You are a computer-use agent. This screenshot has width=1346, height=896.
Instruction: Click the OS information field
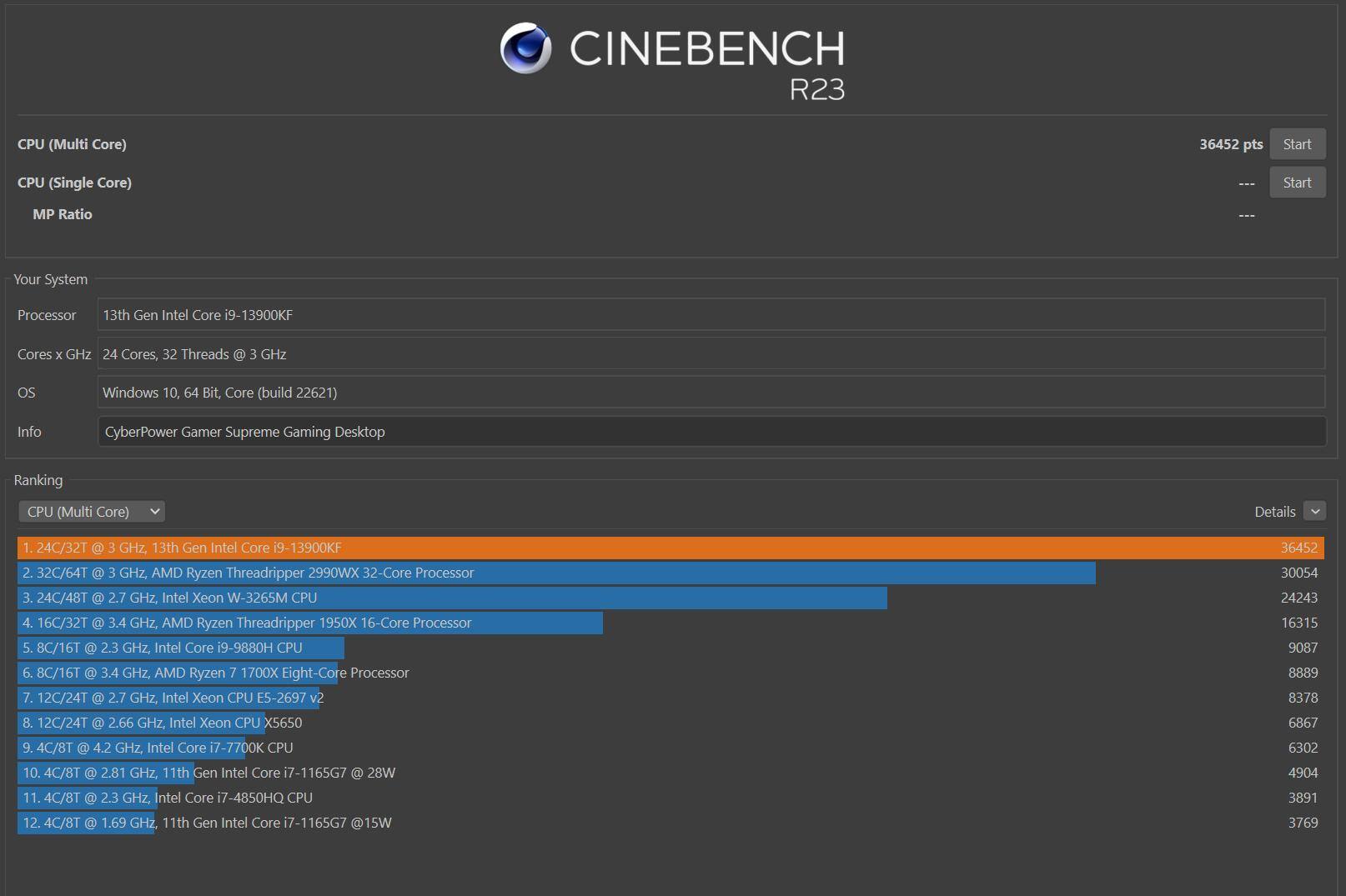[x=711, y=393]
